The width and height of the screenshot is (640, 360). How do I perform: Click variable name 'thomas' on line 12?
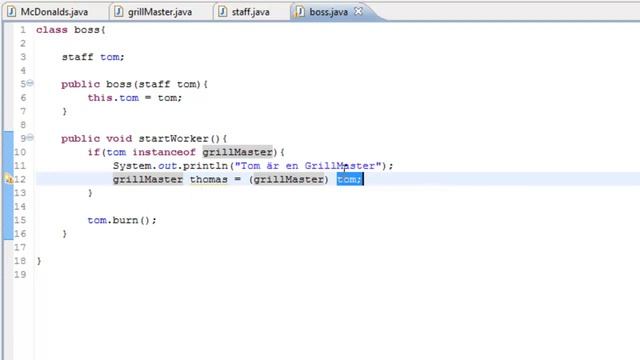(x=209, y=179)
